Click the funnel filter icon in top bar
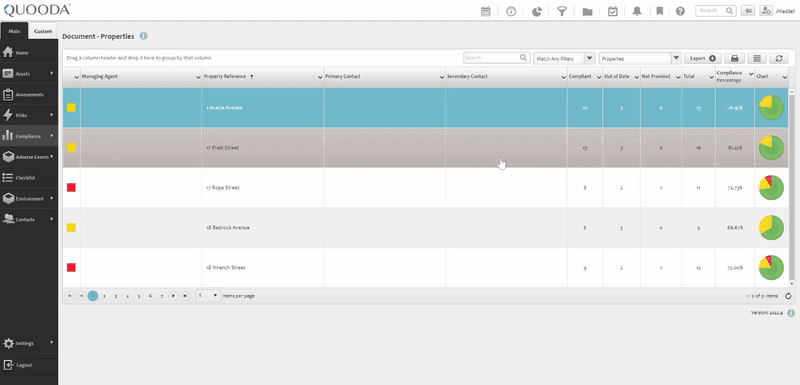The width and height of the screenshot is (800, 385). tap(562, 11)
